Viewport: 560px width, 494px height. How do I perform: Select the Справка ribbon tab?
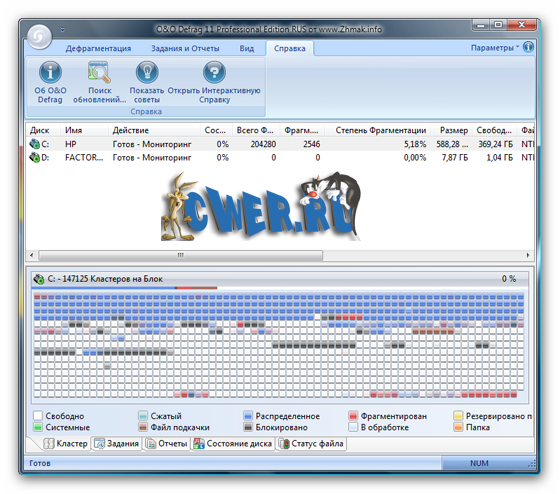coord(290,49)
